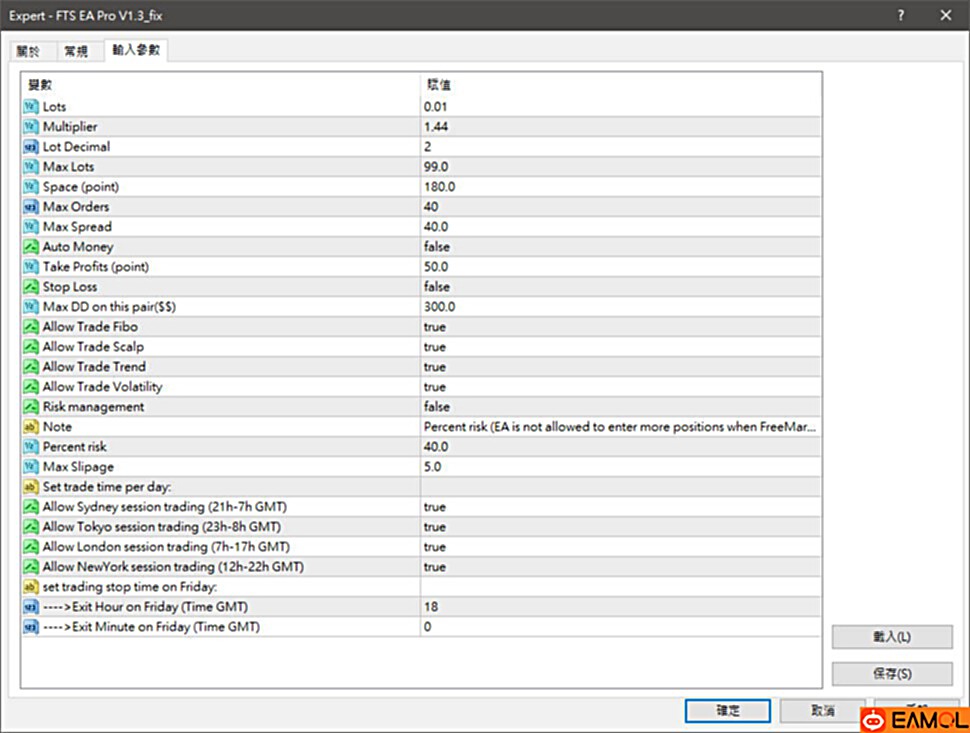Click the boolean icon beside Tokyo session trading
The image size is (970, 733).
tap(31, 526)
